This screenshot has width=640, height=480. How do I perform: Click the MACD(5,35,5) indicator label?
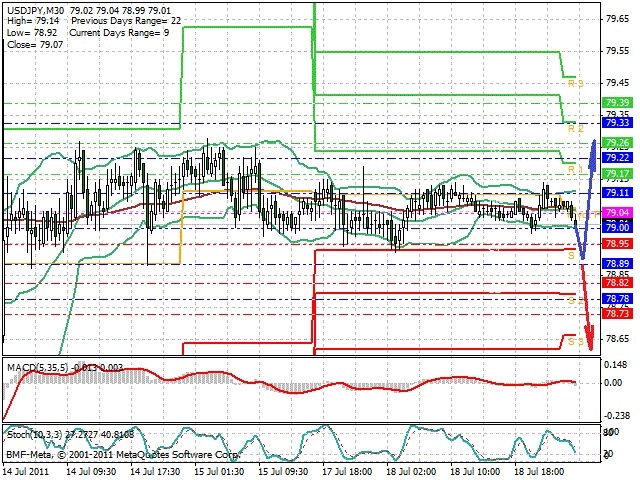click(x=37, y=368)
